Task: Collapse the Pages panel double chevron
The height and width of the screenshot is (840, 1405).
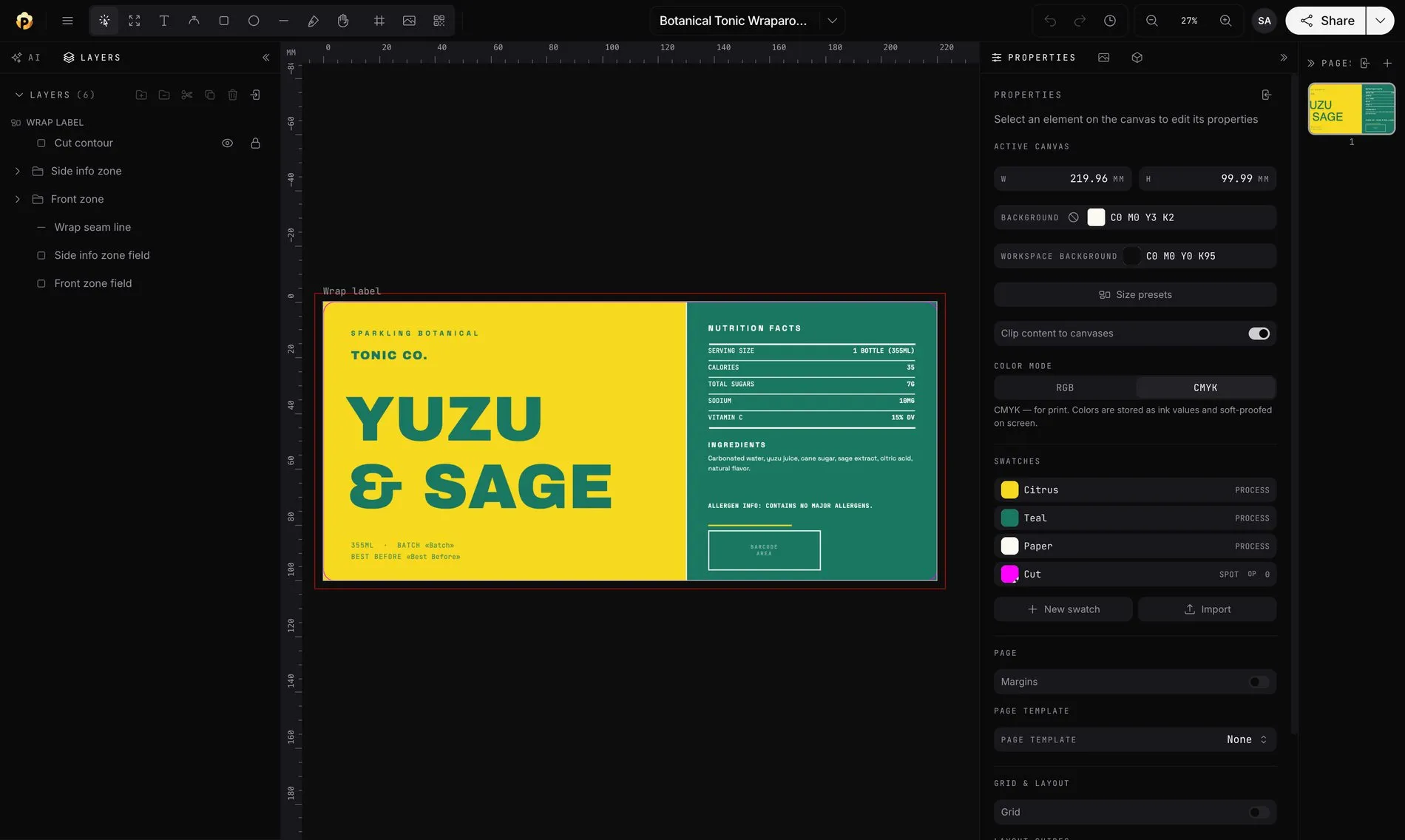Action: [x=1311, y=63]
